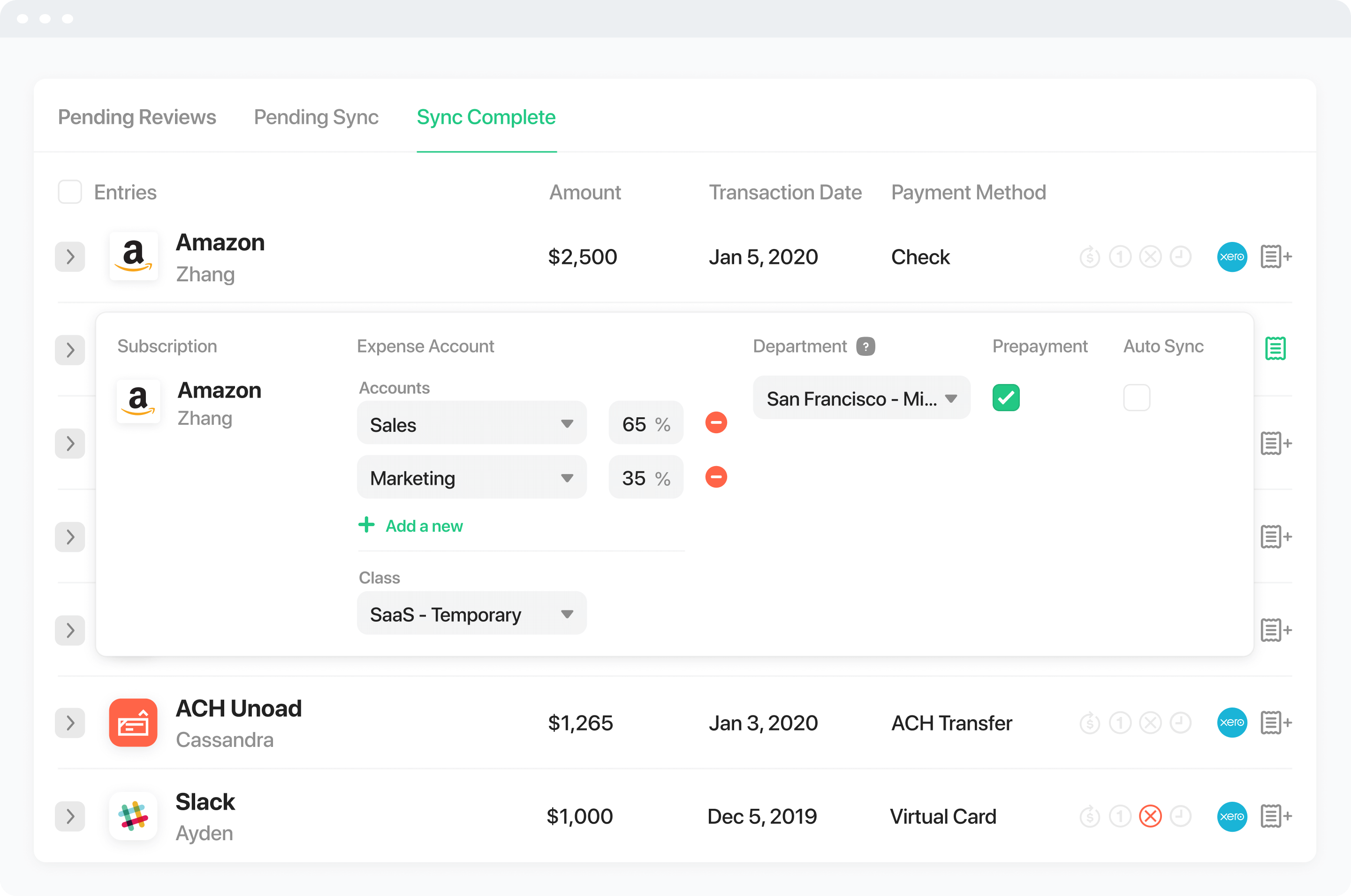The height and width of the screenshot is (896, 1351).
Task: Remove the Sales account split
Action: coord(716,422)
